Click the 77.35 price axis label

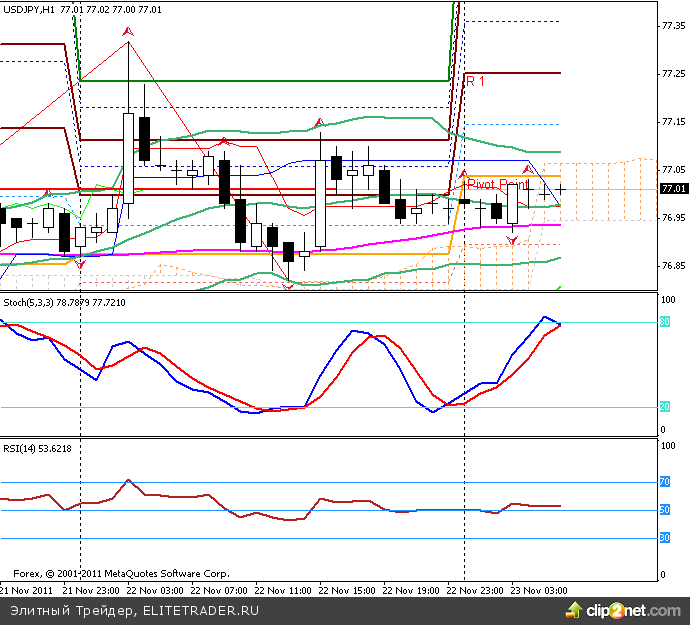click(x=673, y=25)
